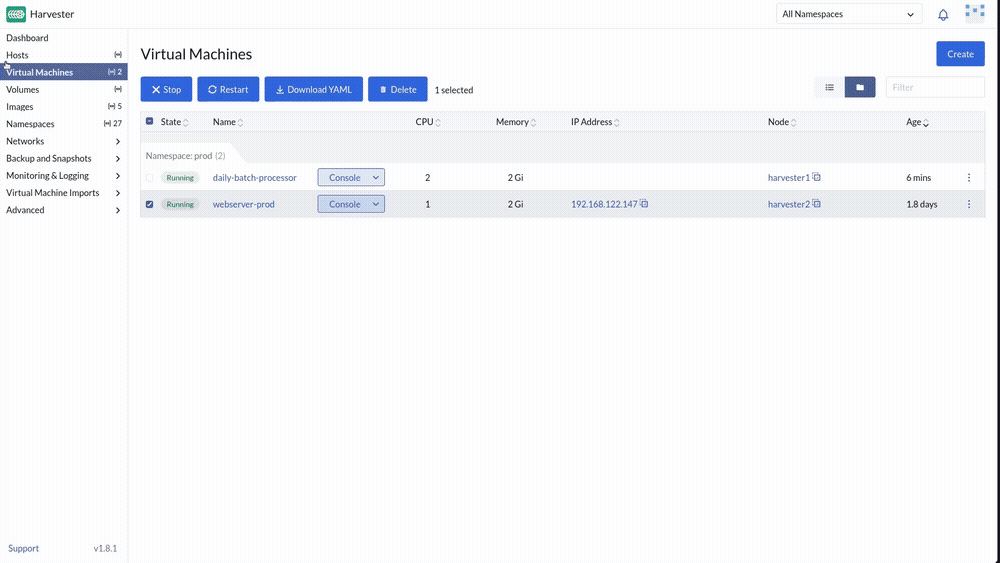Select the daily-batch-processor row checkbox

tap(149, 178)
